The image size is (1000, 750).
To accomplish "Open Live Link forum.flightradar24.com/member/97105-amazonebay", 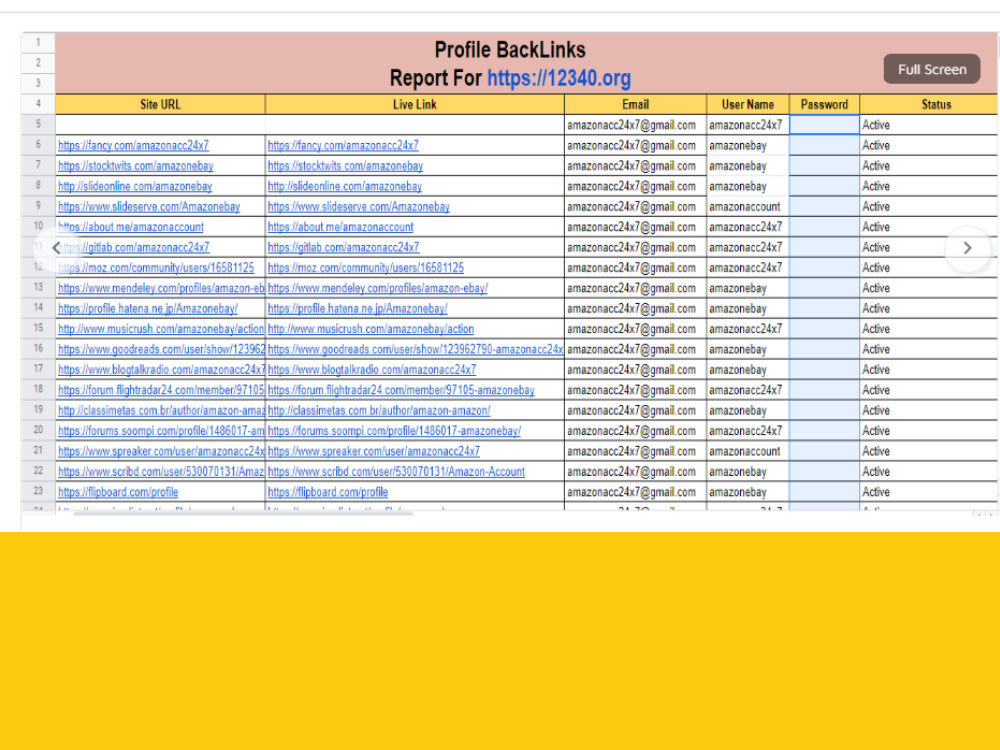I will [x=401, y=390].
